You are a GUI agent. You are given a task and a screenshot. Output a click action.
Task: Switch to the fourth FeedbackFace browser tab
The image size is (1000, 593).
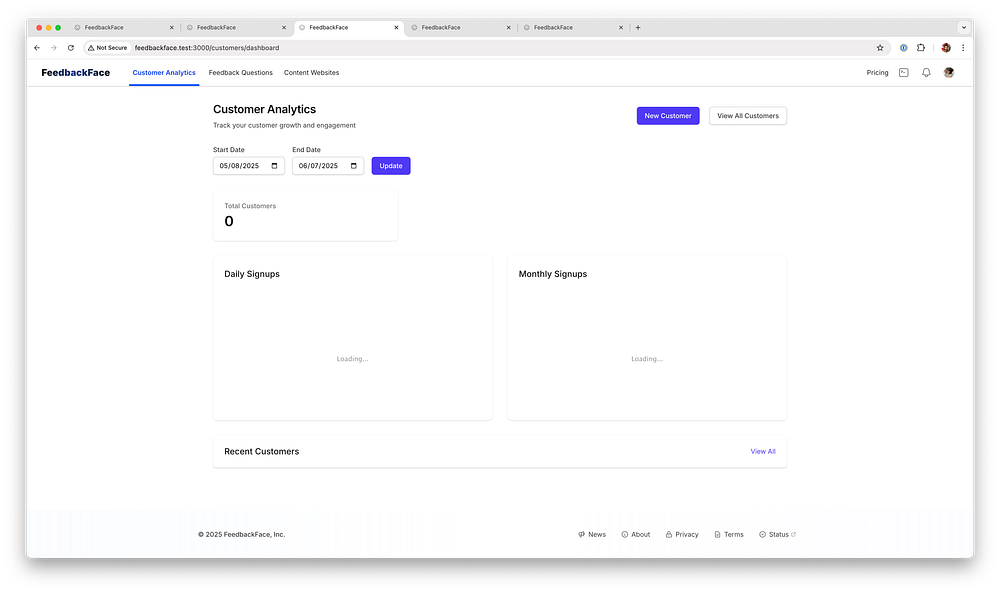click(458, 27)
